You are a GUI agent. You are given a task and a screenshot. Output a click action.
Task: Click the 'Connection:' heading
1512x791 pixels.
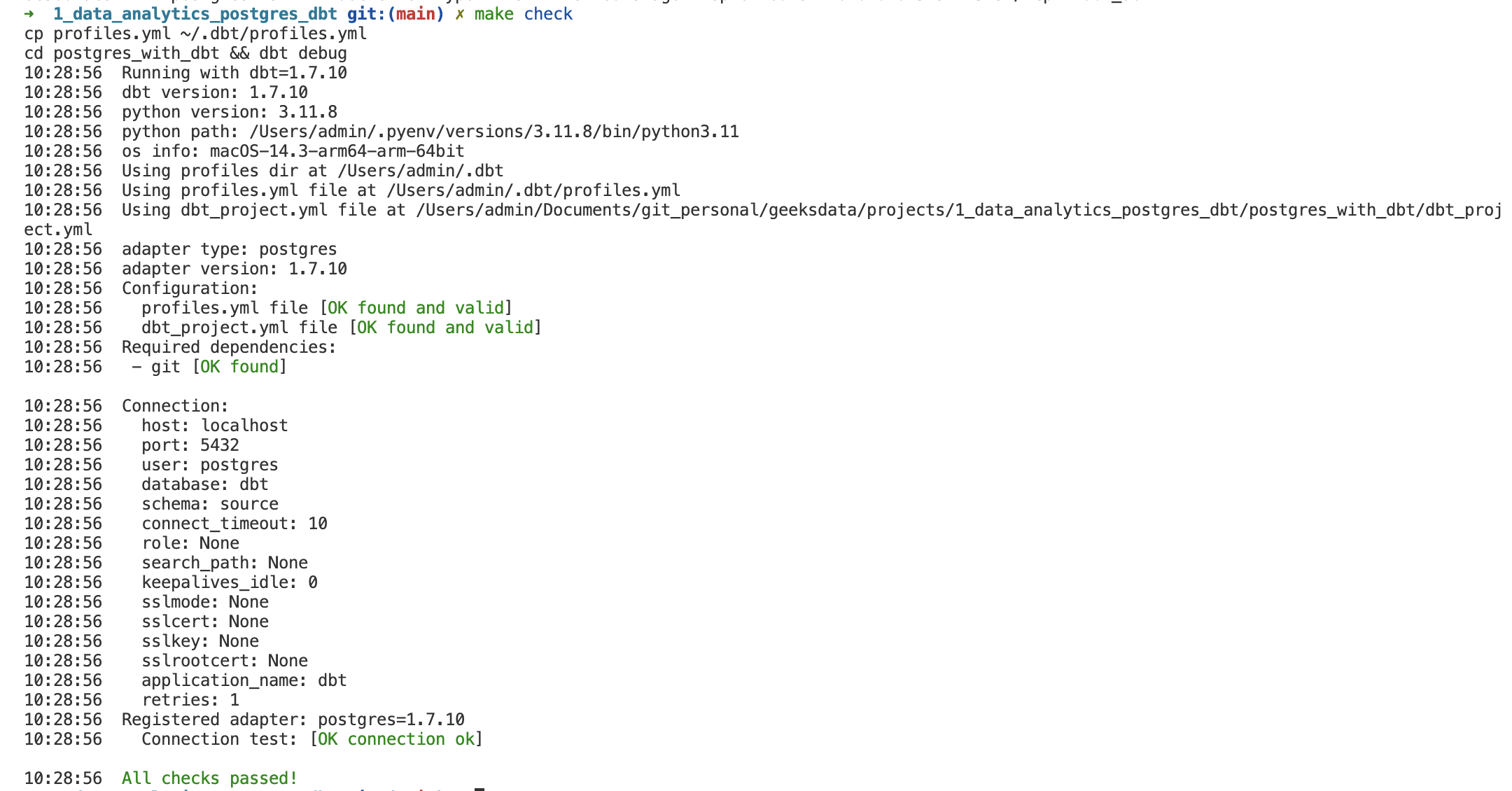(175, 406)
